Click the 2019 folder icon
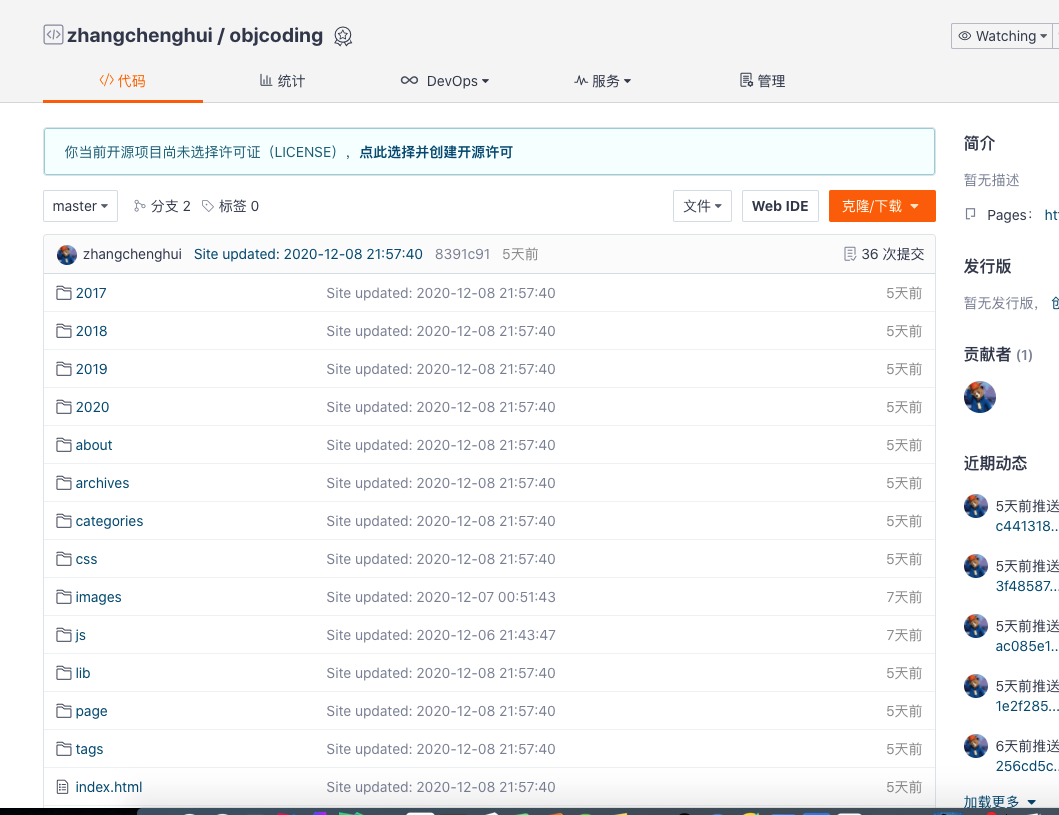The width and height of the screenshot is (1059, 815). [63, 369]
